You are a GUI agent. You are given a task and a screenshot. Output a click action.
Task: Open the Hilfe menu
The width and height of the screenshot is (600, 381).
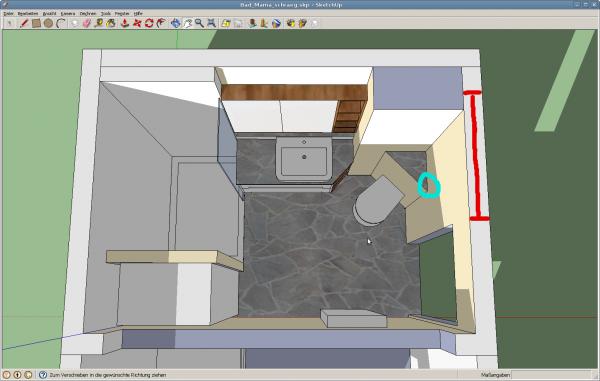coord(138,13)
